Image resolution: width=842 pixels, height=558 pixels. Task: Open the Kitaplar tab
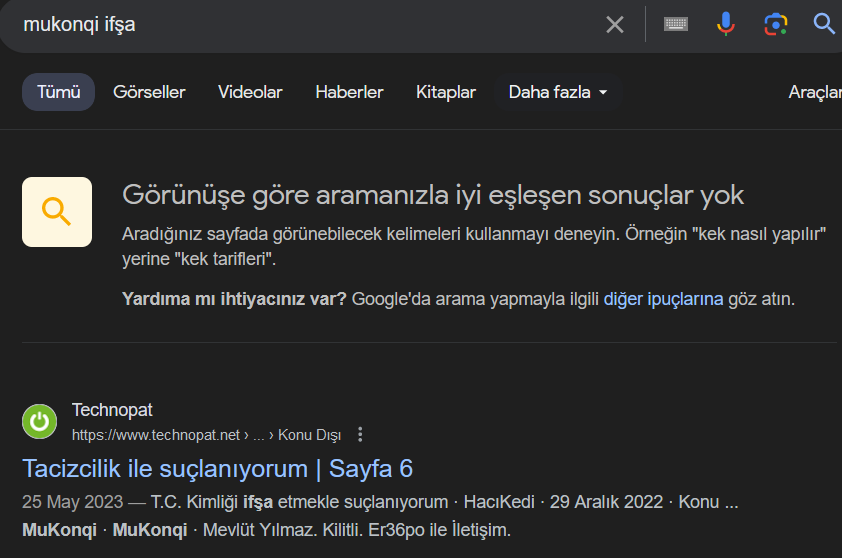[x=446, y=92]
